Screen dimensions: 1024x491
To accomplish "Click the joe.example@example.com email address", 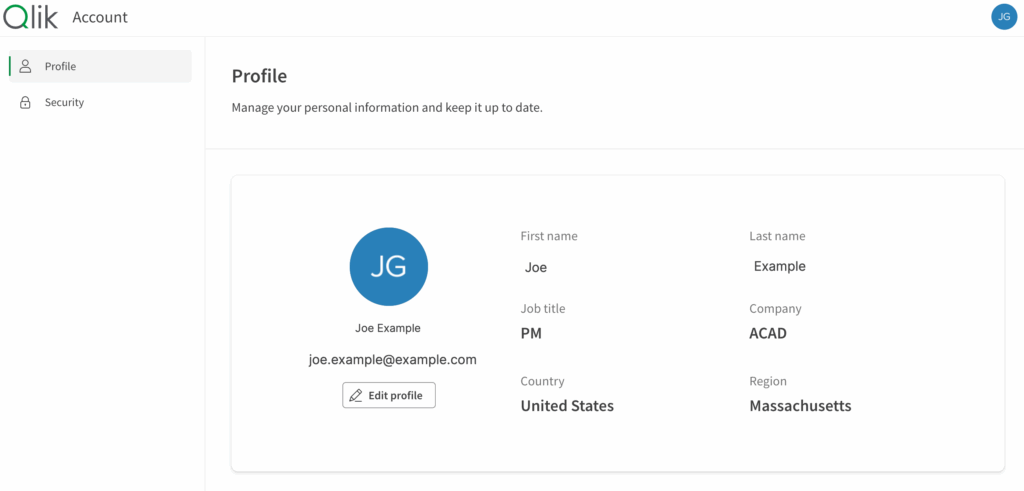I will 392,360.
